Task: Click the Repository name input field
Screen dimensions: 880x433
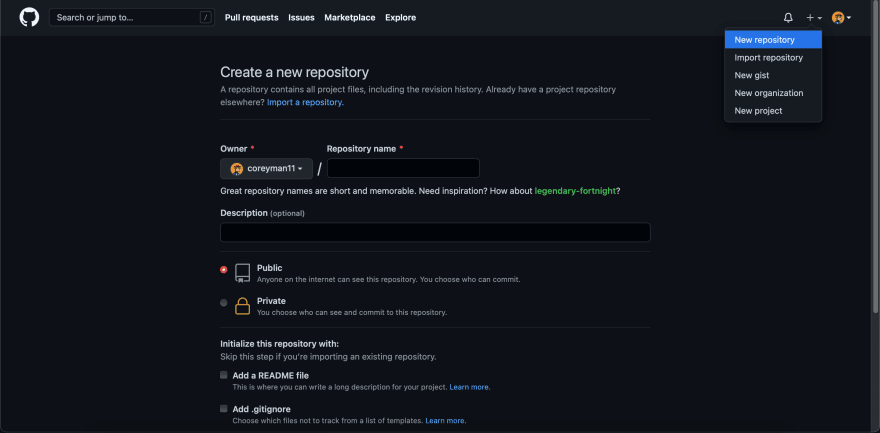Action: point(404,168)
